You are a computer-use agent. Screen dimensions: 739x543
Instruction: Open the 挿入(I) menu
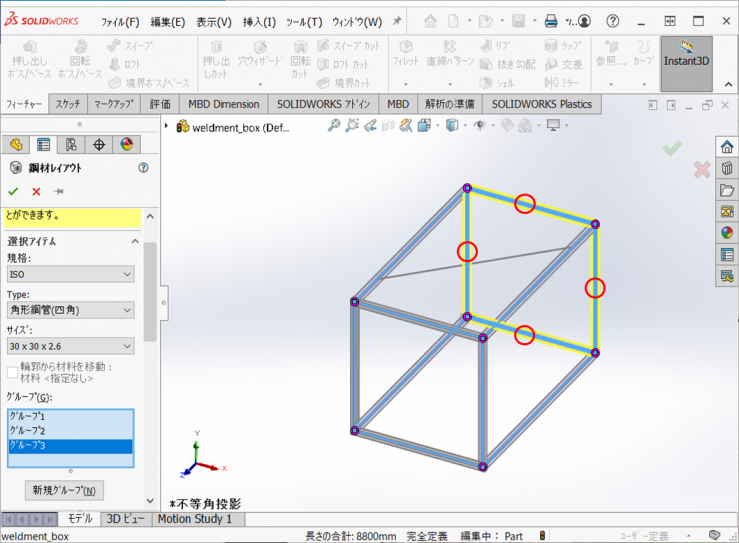pyautogui.click(x=260, y=22)
